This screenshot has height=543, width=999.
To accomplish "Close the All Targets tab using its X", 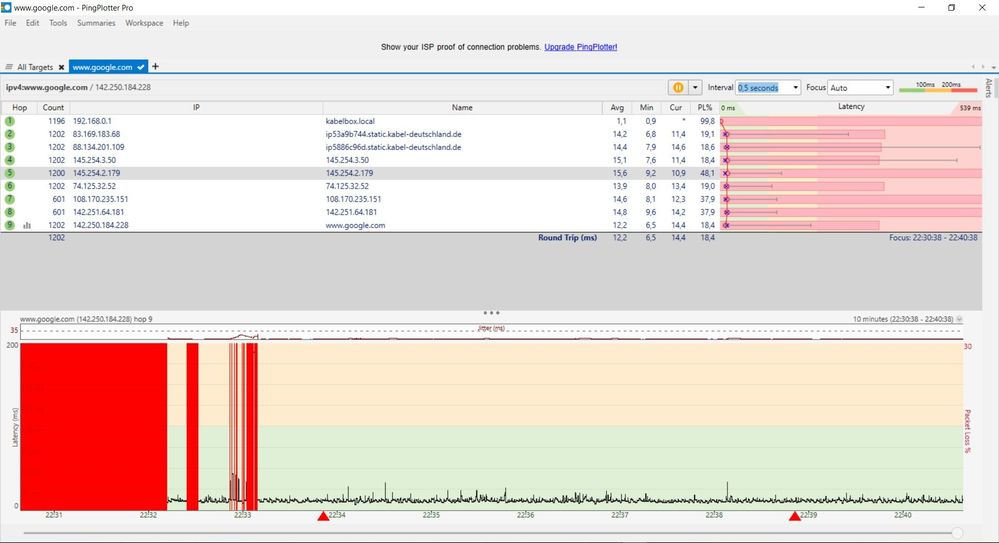I will [x=61, y=67].
